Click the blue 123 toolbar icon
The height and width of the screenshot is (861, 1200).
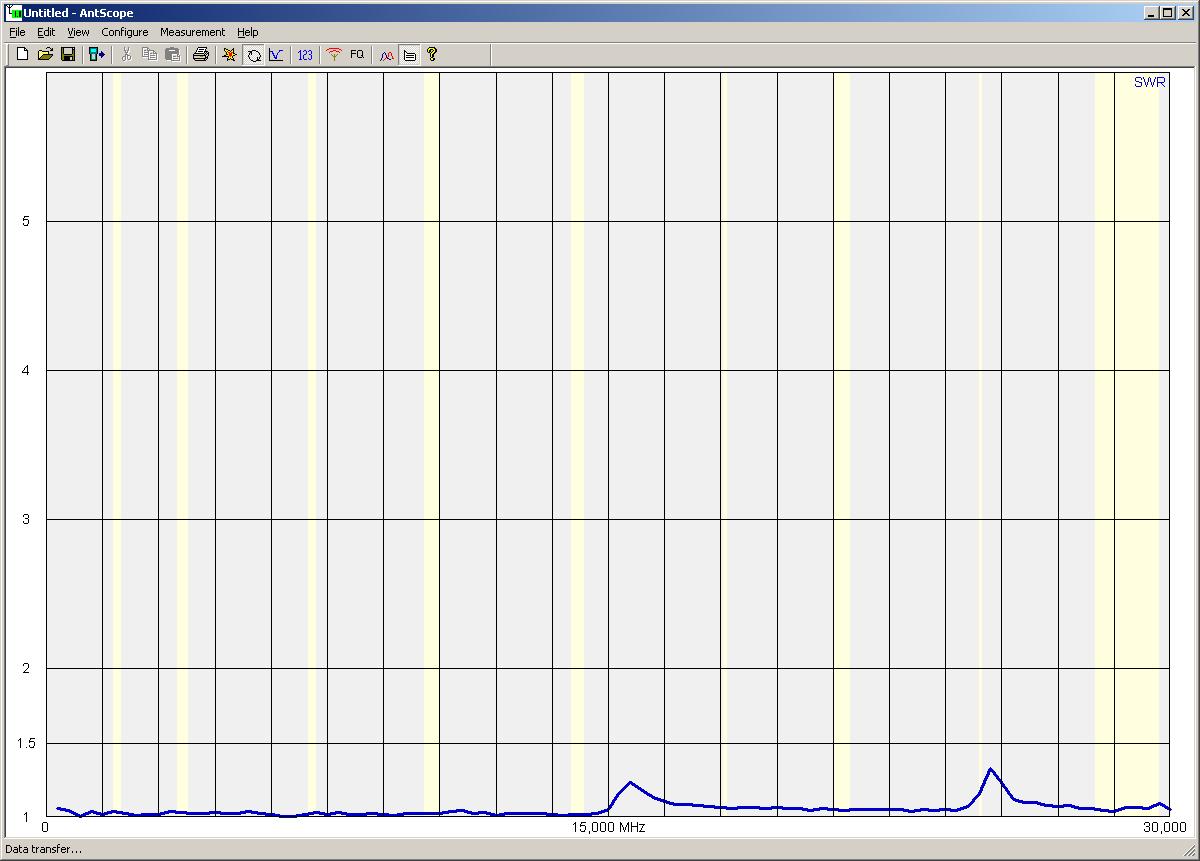coord(305,54)
